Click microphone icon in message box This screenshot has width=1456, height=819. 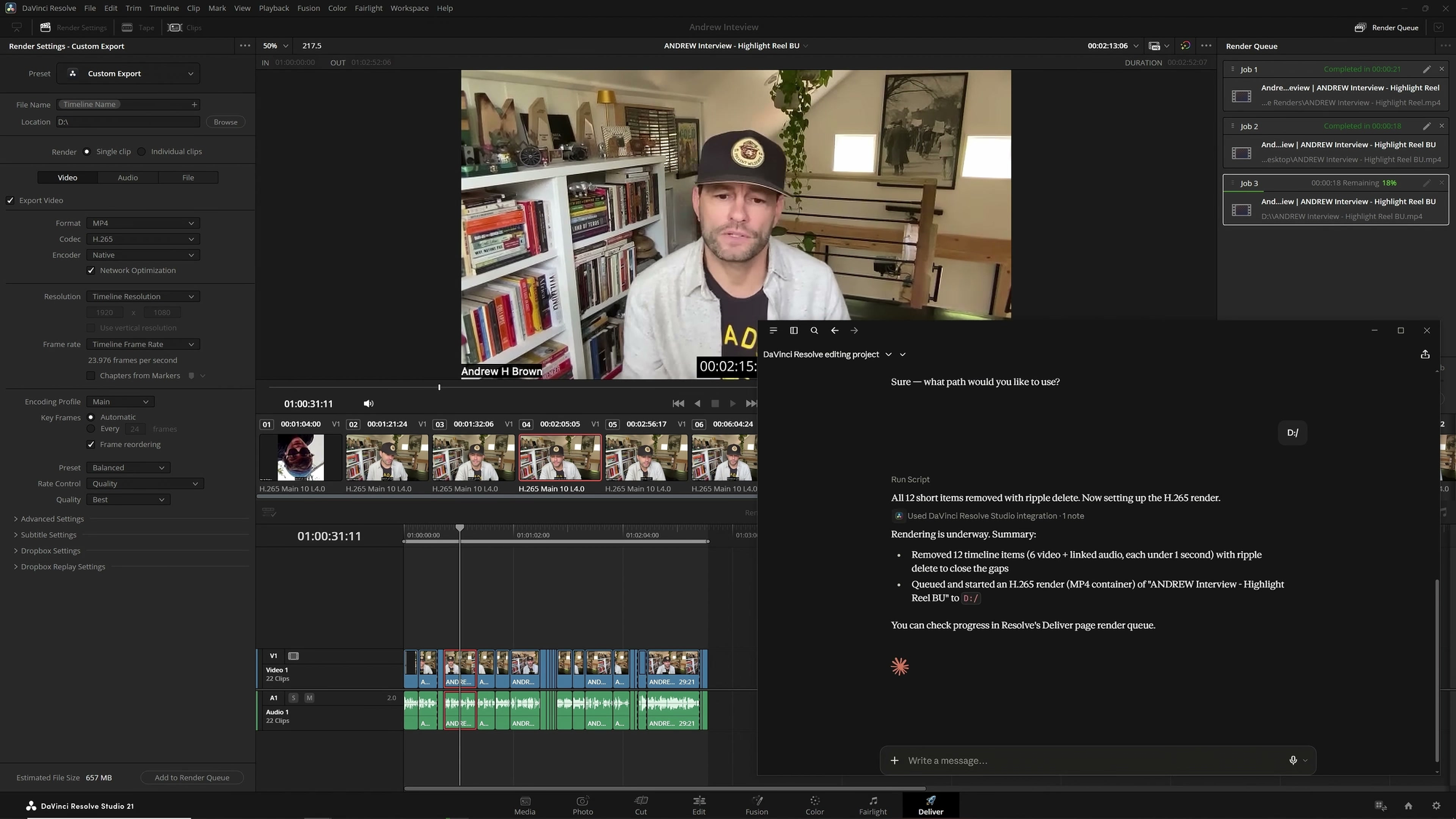click(1293, 760)
